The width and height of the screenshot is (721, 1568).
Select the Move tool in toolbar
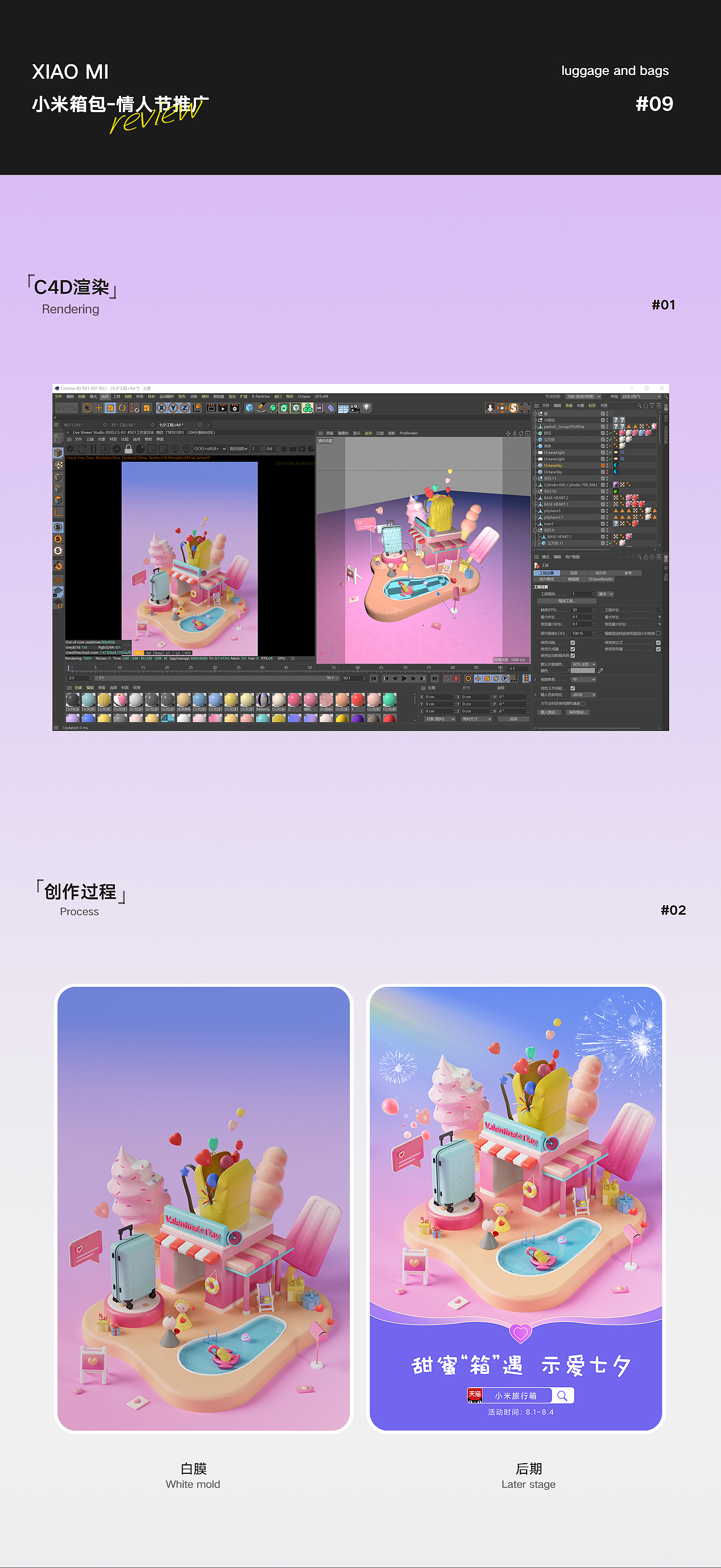pyautogui.click(x=99, y=409)
